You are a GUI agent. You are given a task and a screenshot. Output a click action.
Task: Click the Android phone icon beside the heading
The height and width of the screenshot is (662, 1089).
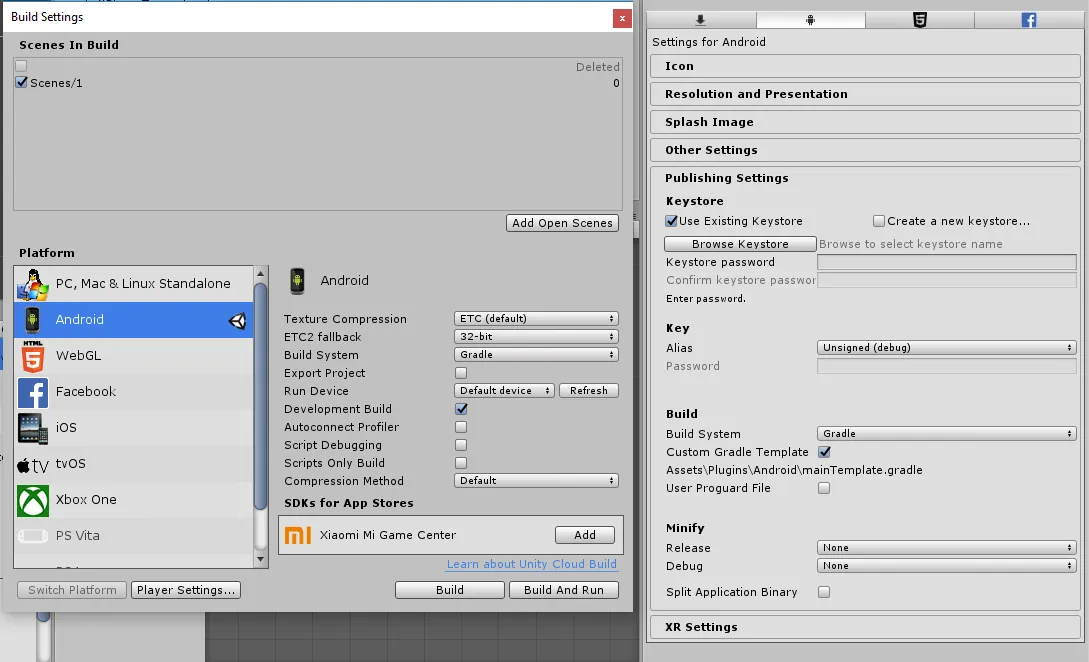297,281
